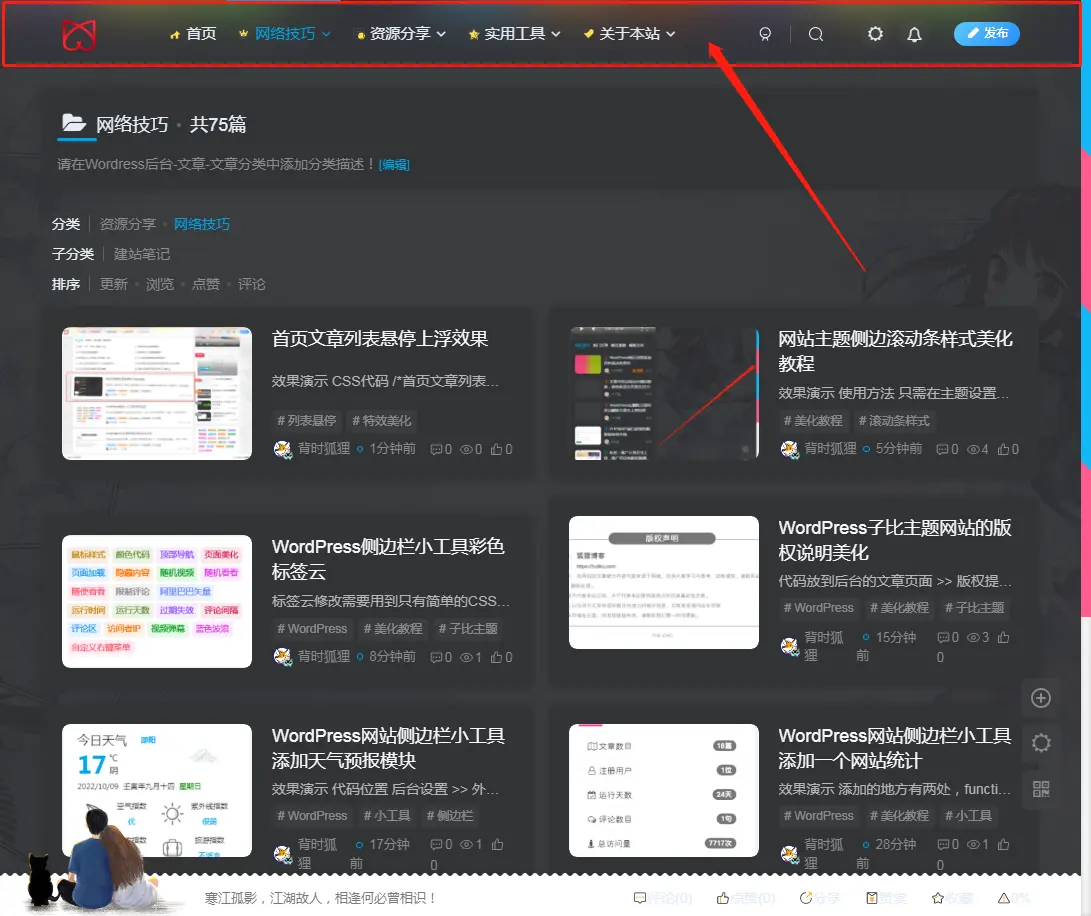
Task: Toggle 收藏 favorite star at bottom bar
Action: (x=950, y=897)
